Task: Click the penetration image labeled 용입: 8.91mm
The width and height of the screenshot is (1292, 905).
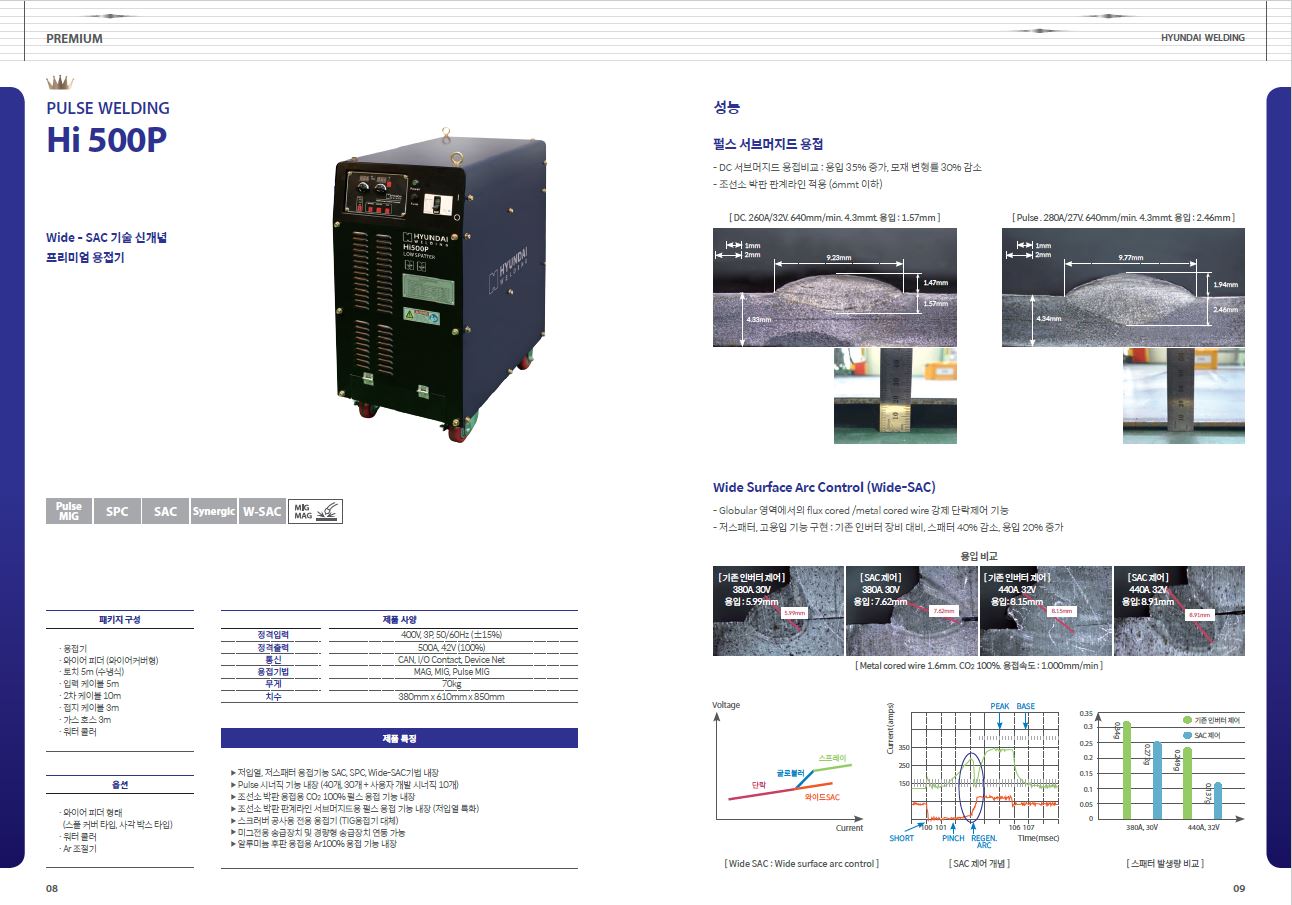Action: pyautogui.click(x=1179, y=611)
